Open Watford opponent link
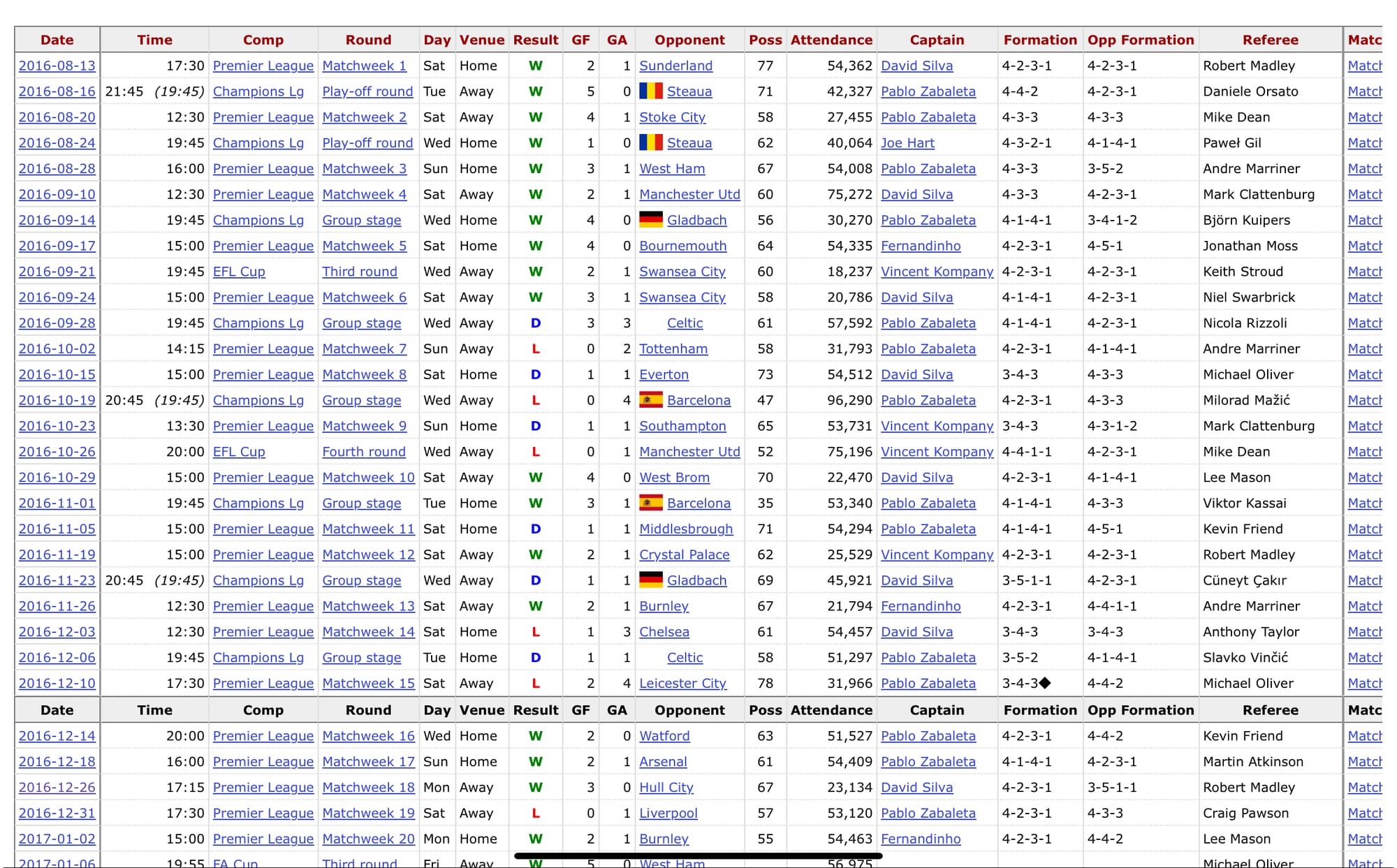The image size is (1397, 868). 665,736
